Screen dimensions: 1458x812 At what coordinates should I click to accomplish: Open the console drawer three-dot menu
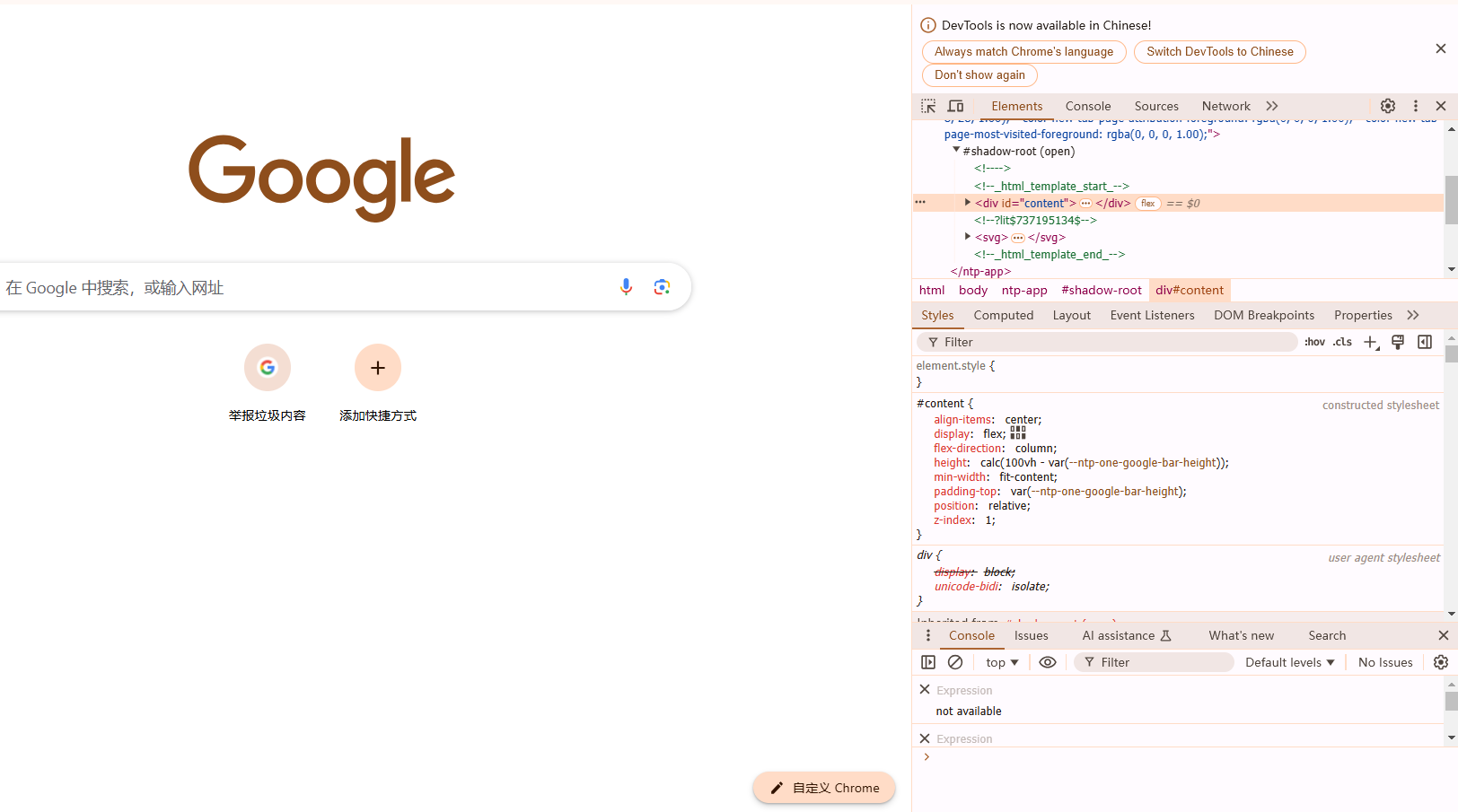coord(928,635)
